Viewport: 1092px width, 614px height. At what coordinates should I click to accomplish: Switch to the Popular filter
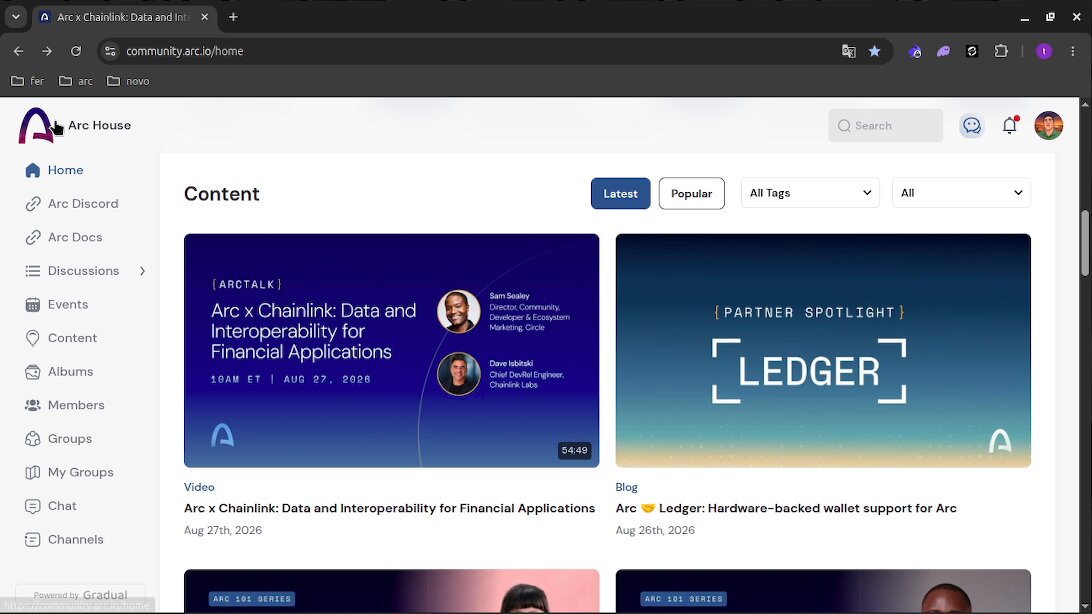point(692,194)
